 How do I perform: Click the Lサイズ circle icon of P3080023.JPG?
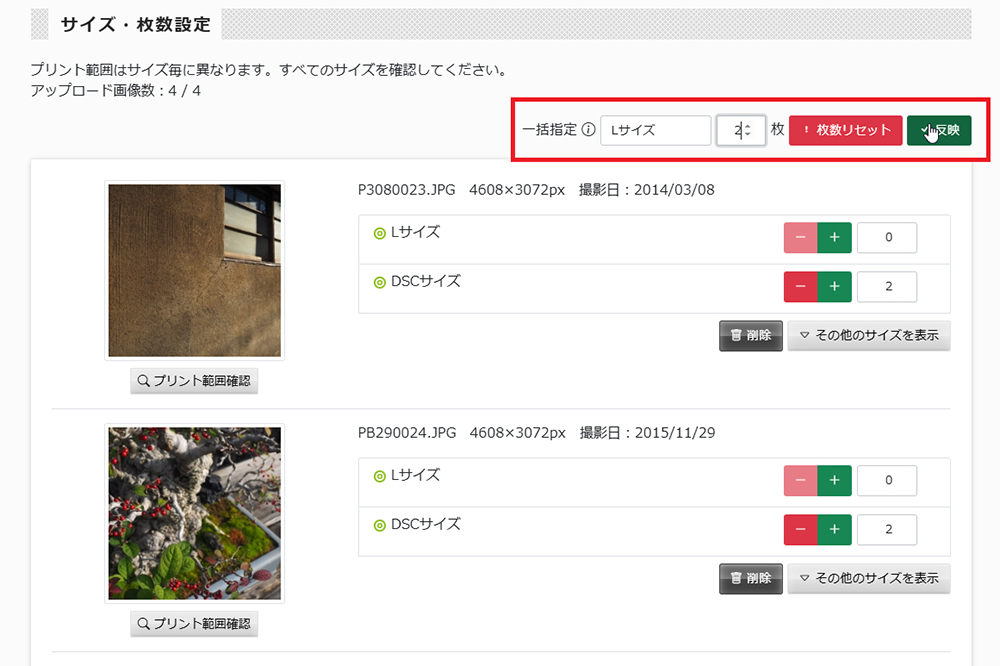pyautogui.click(x=379, y=233)
